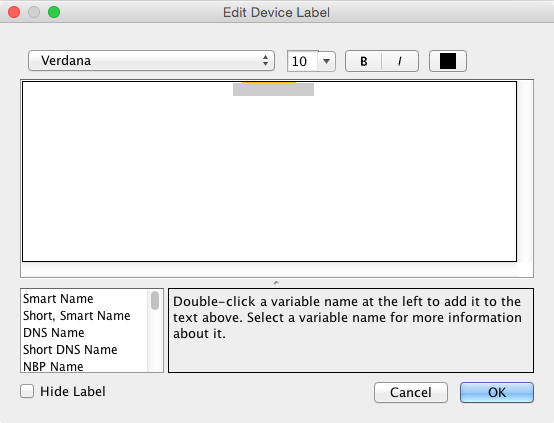Click the variable list scrollbar thumb
Image resolution: width=554 pixels, height=423 pixels.
click(155, 300)
